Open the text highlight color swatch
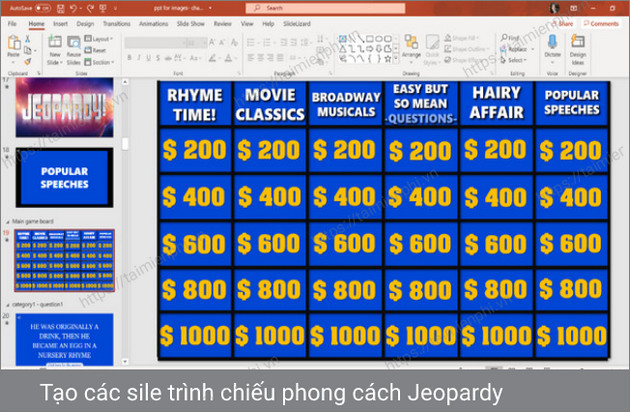Image resolution: width=630 pixels, height=412 pixels. pos(212,58)
